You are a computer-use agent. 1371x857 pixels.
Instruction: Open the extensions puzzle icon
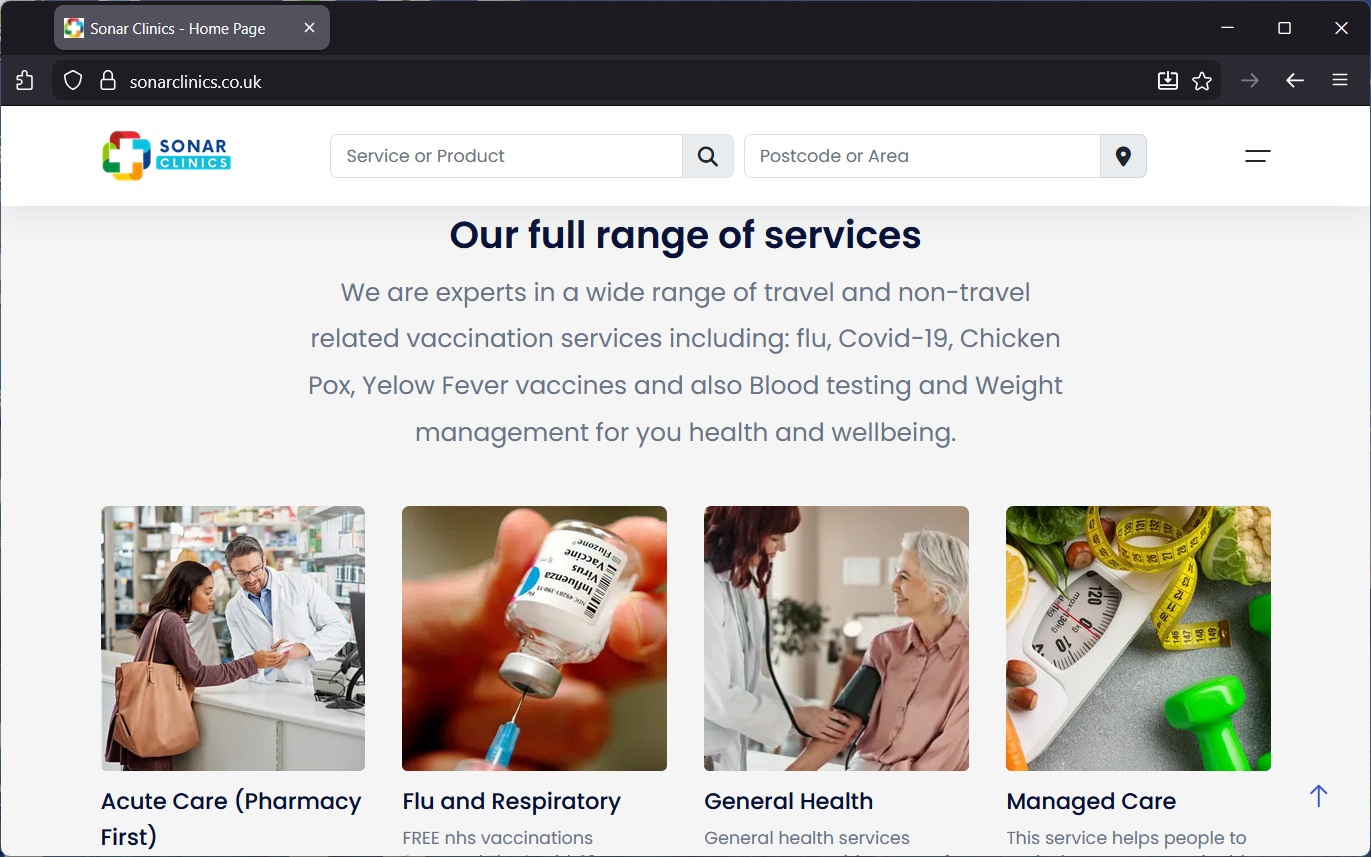point(25,81)
